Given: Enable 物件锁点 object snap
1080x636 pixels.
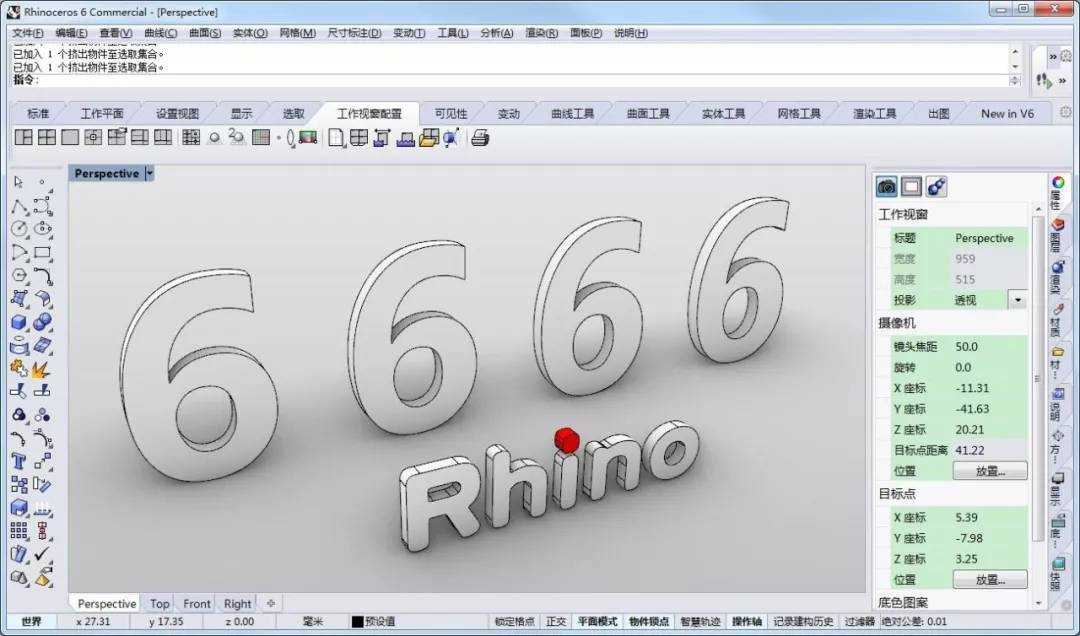Looking at the screenshot, I should point(648,622).
